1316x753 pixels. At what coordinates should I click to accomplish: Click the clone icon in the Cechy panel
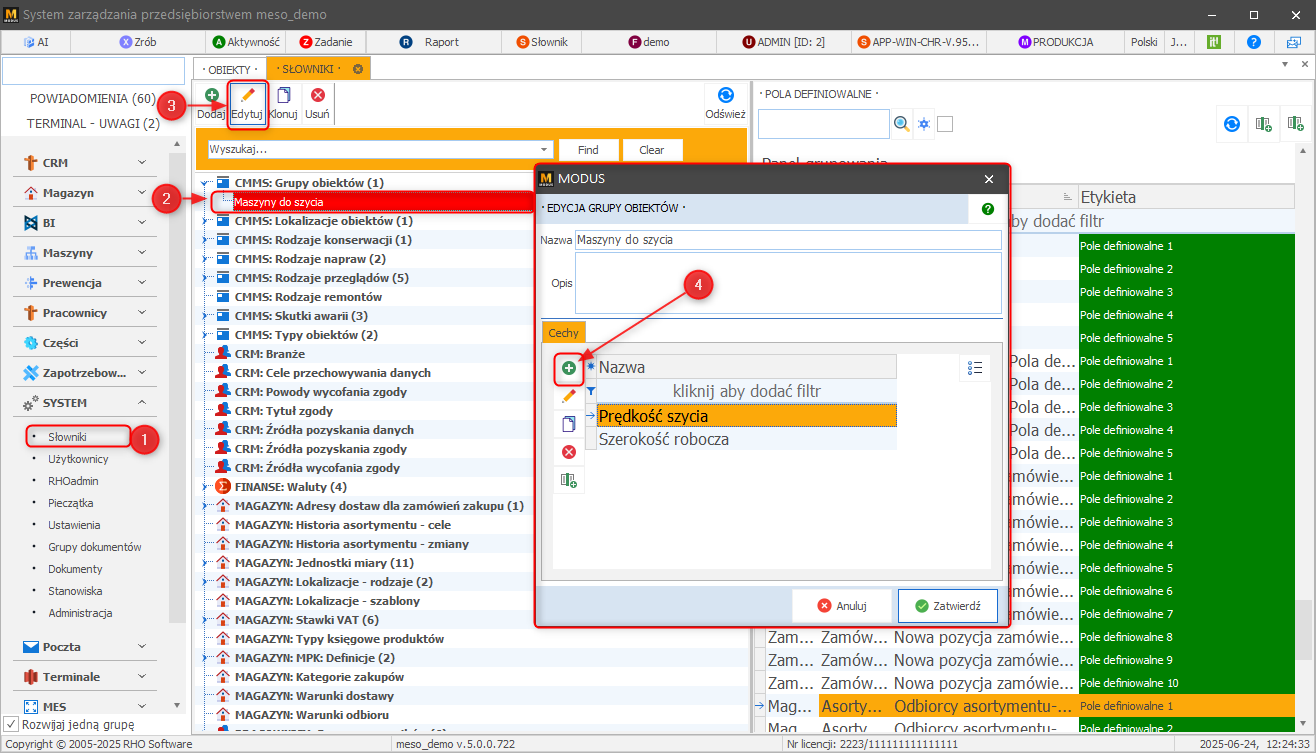click(x=569, y=424)
